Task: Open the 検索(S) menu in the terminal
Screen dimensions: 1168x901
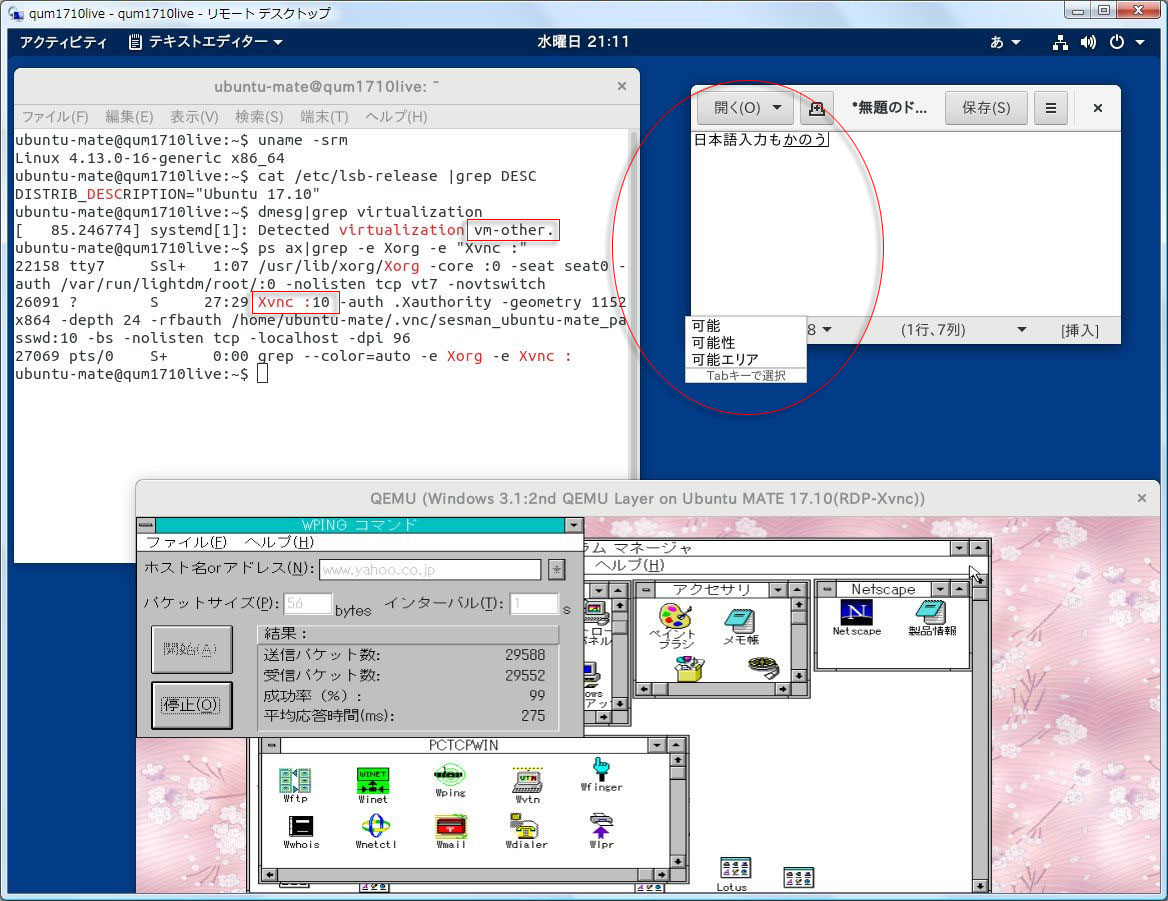Action: [x=258, y=117]
